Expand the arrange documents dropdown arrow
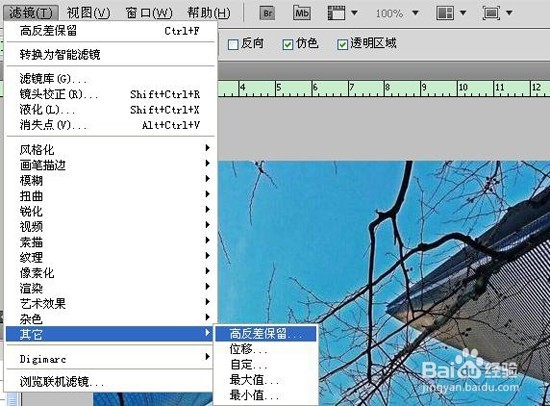 463,13
